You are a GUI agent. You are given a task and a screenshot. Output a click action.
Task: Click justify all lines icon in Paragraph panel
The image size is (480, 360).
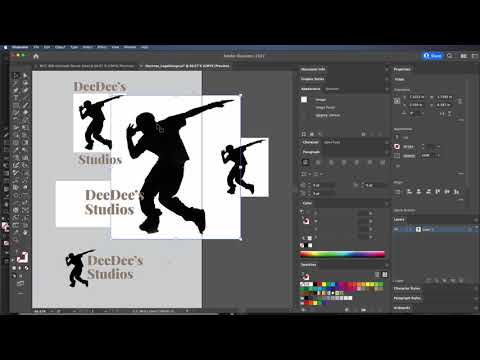(x=382, y=163)
